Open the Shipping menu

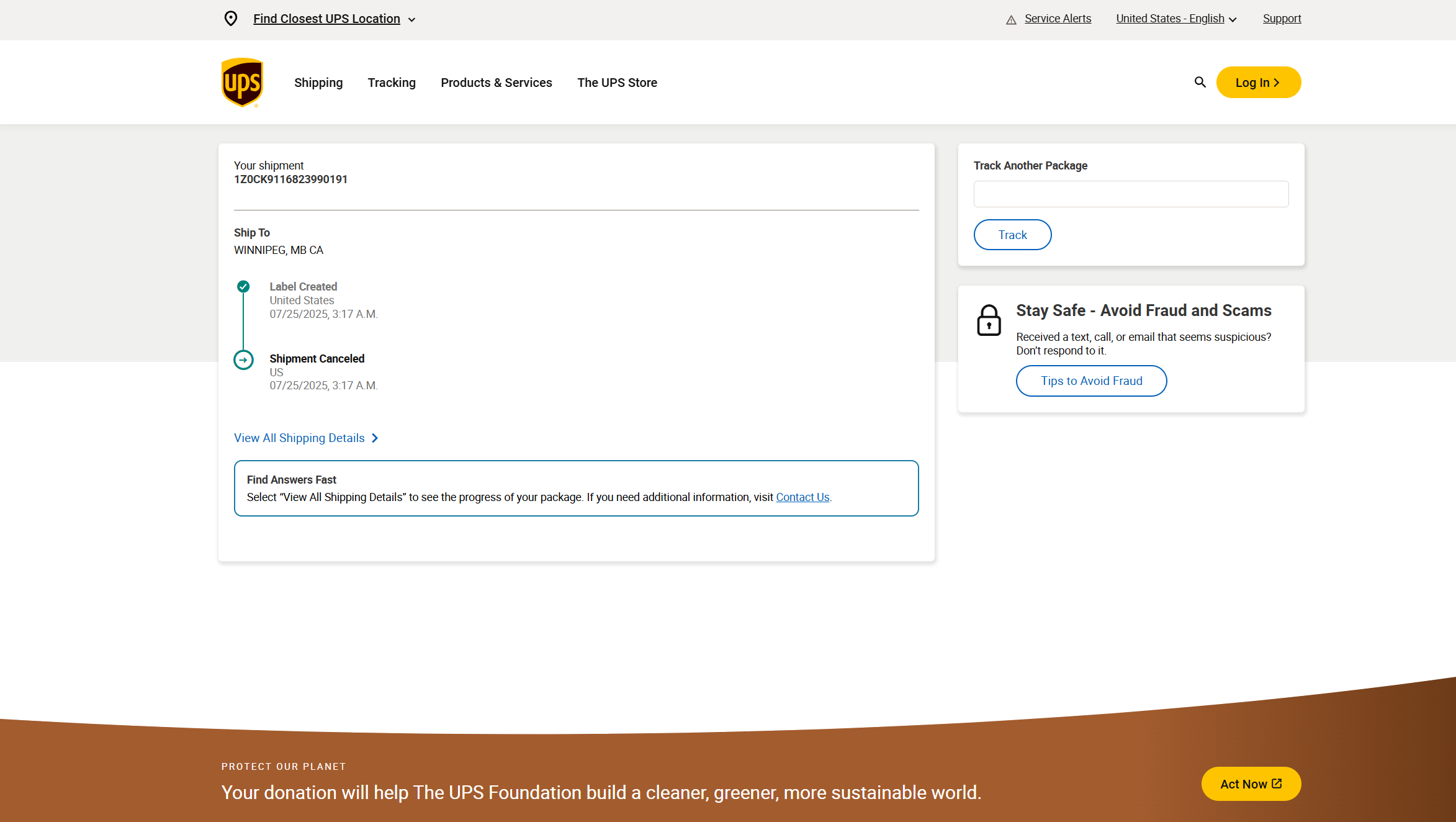click(318, 83)
